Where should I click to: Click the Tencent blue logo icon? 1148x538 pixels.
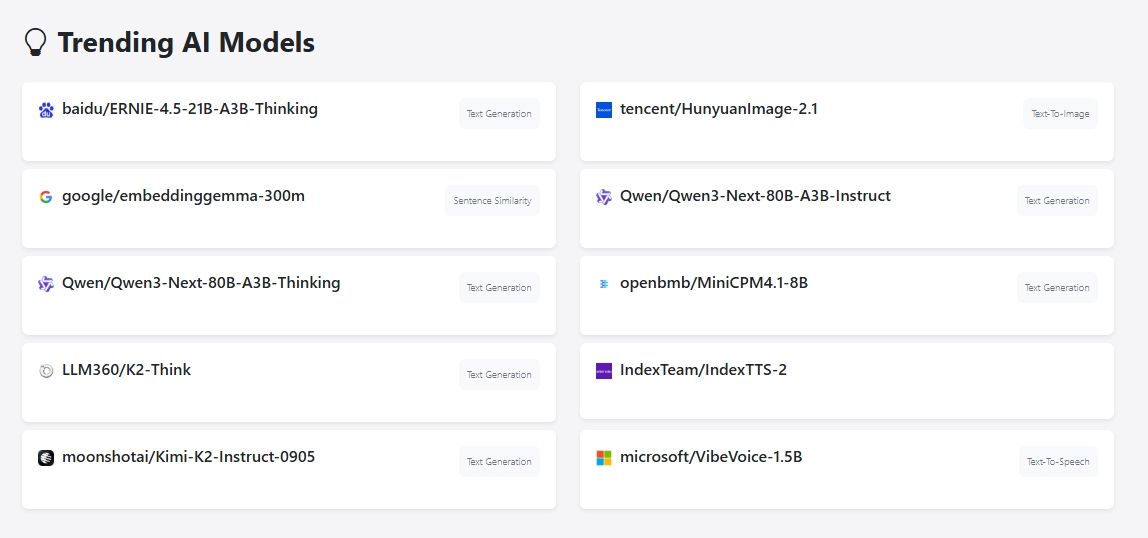pyautogui.click(x=603, y=110)
